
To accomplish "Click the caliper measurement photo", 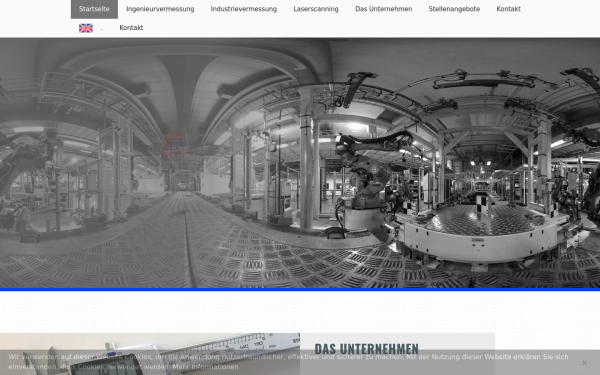I will 150,354.
